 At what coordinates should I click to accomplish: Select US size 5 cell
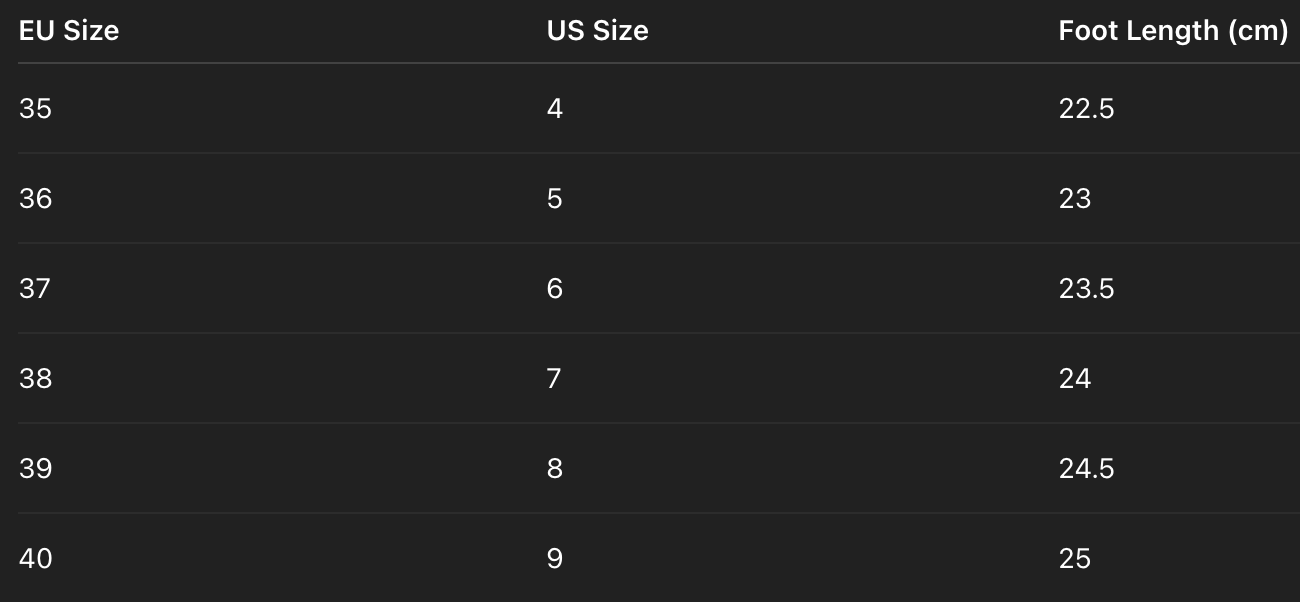pos(555,198)
